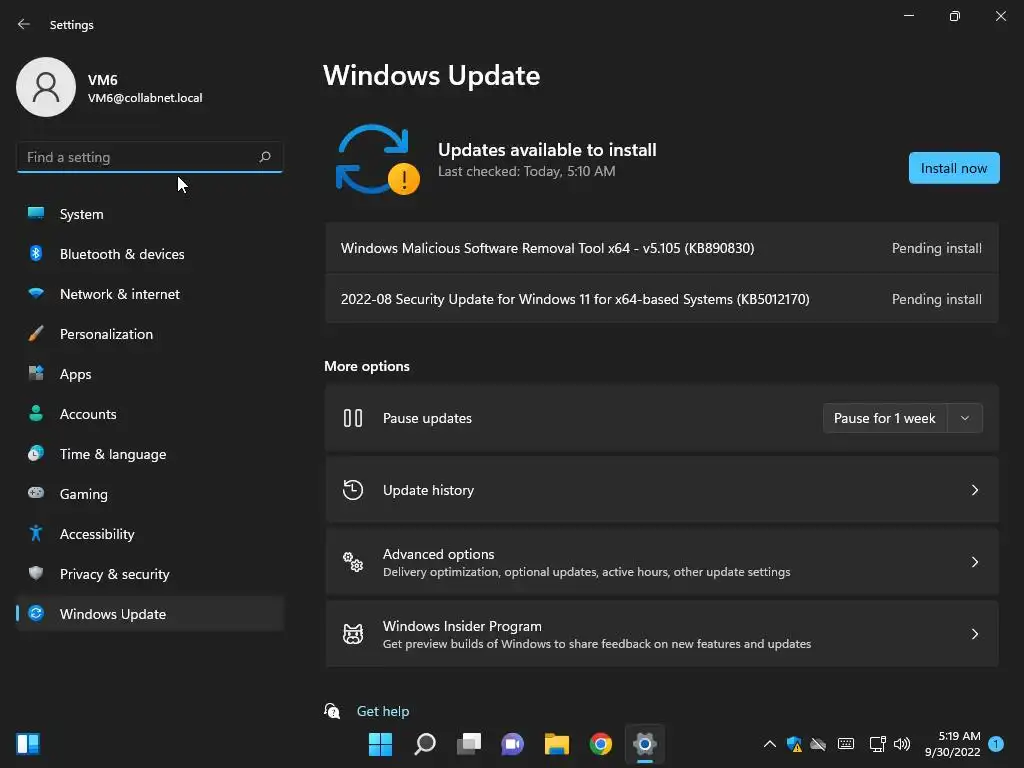Image resolution: width=1024 pixels, height=768 pixels.
Task: Select the KB890830 Malicious Software Removal Tool row
Action: pos(662,248)
